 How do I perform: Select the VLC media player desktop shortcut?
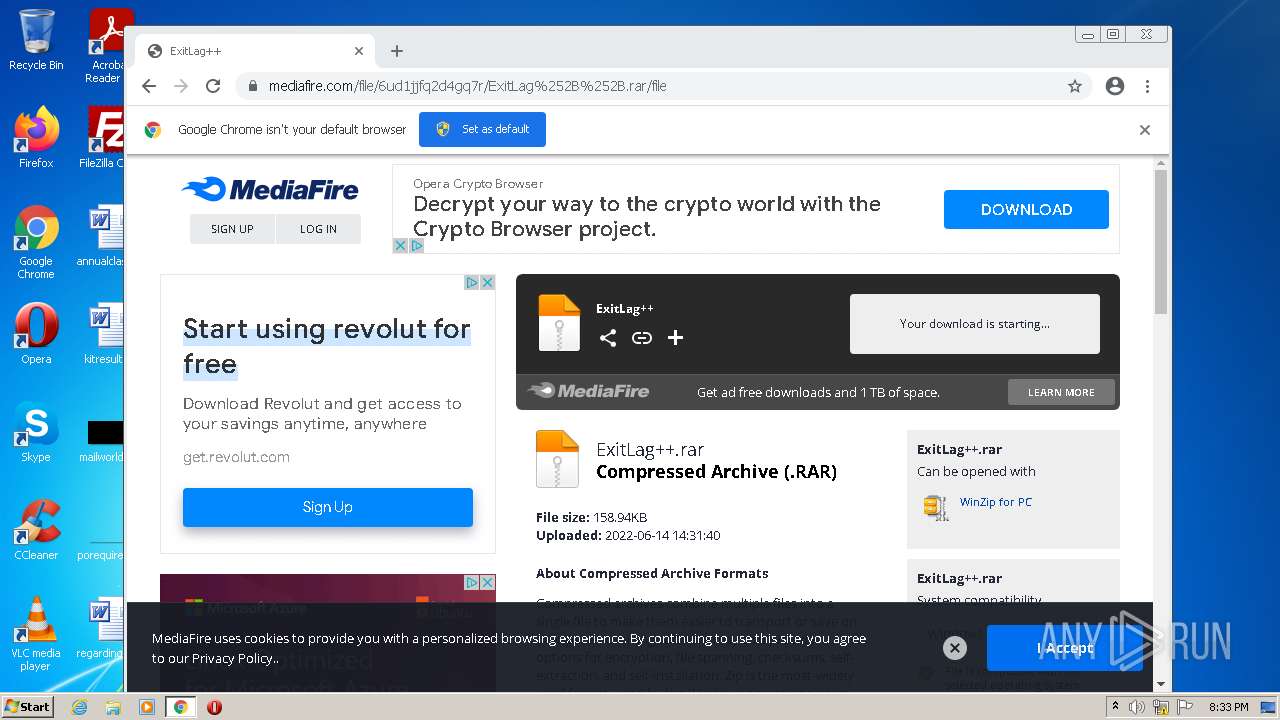36,634
